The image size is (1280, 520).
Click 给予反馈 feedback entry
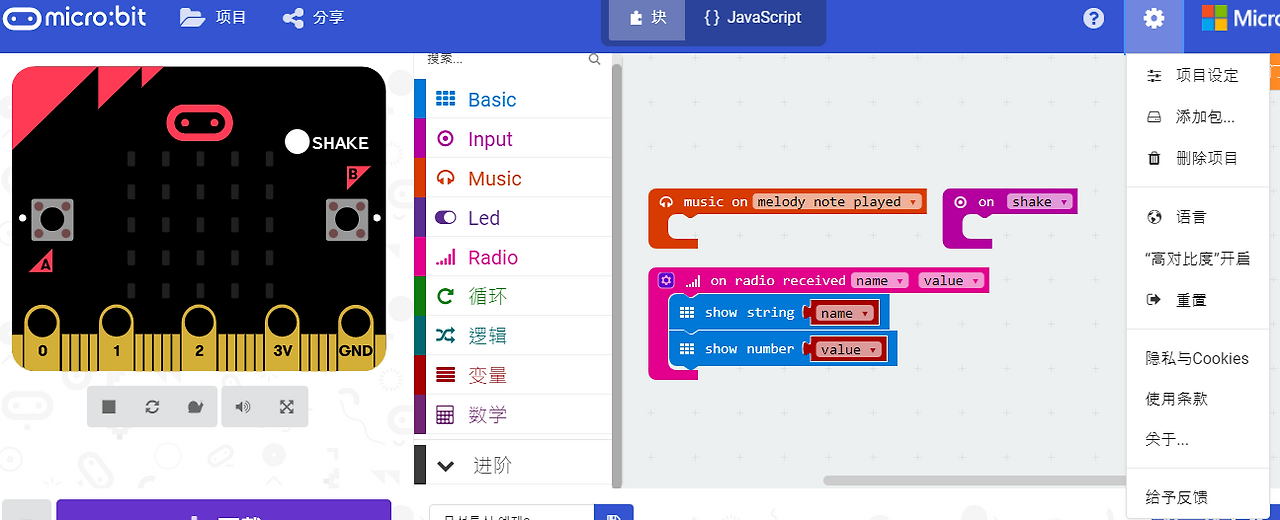pos(1197,497)
